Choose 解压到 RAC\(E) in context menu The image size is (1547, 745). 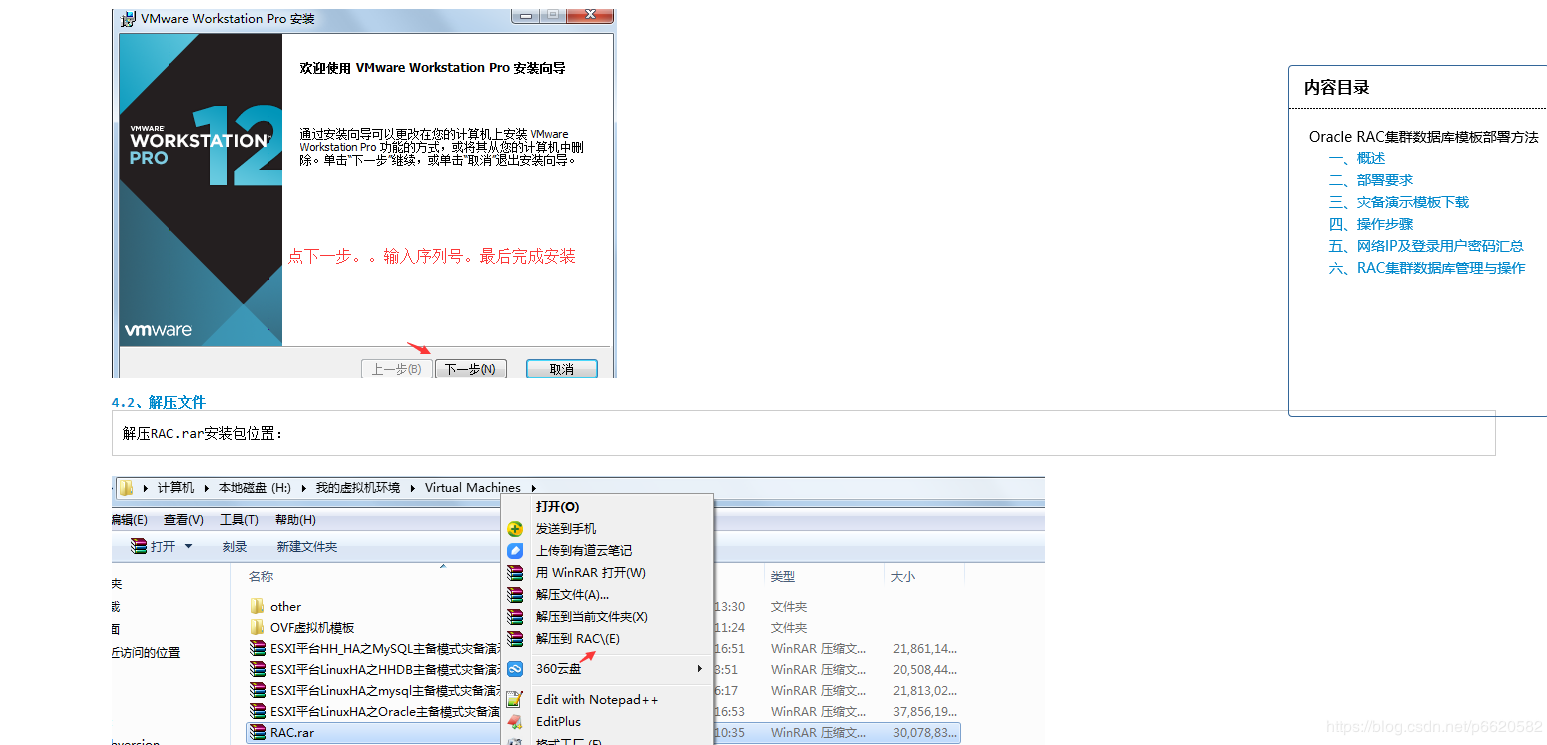pos(577,639)
